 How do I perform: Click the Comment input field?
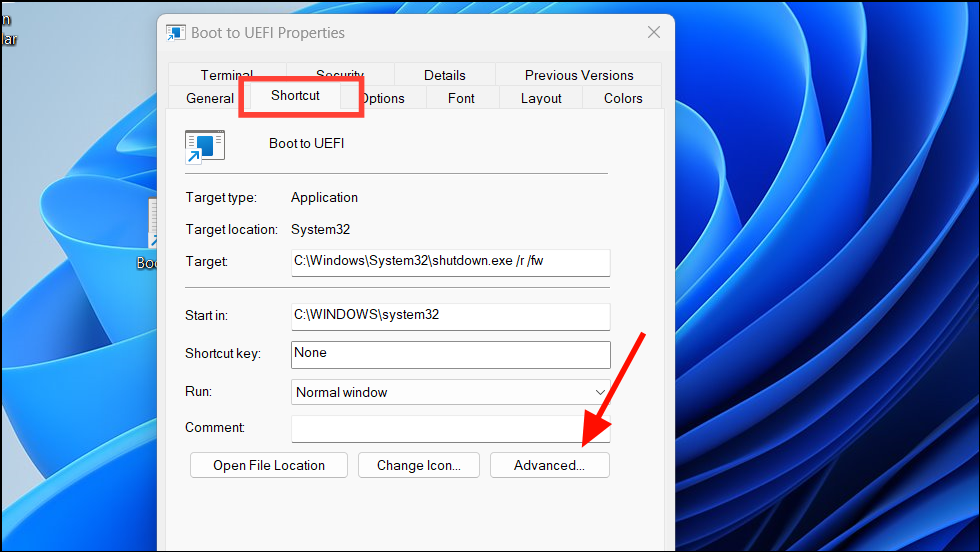pyautogui.click(x=451, y=429)
